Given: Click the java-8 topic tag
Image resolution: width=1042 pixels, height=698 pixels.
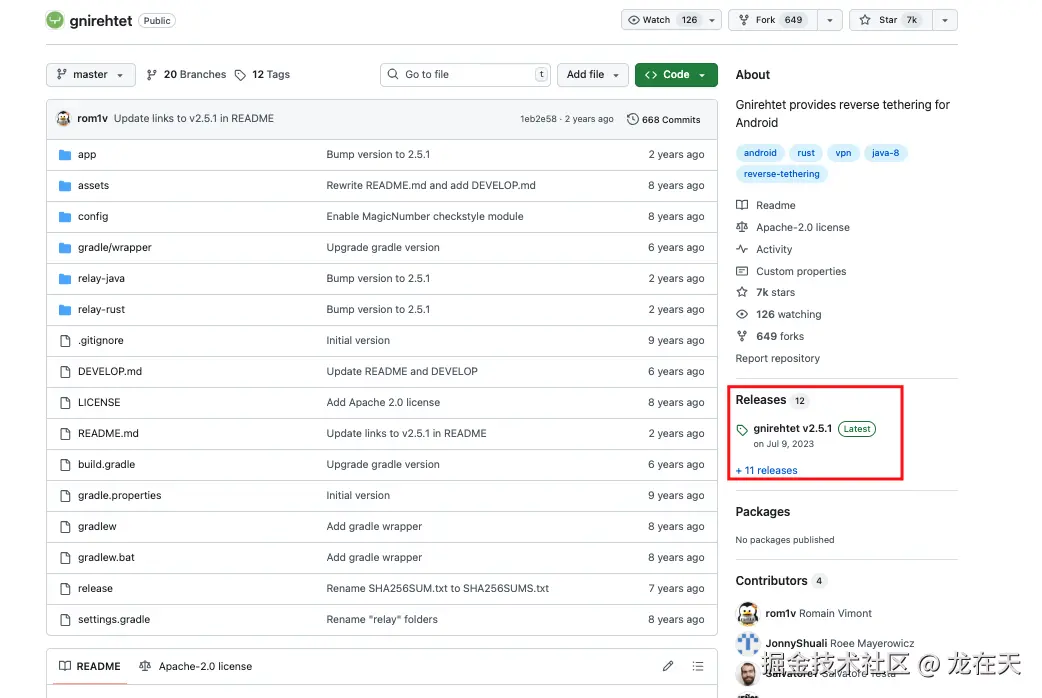Looking at the screenshot, I should (885, 153).
